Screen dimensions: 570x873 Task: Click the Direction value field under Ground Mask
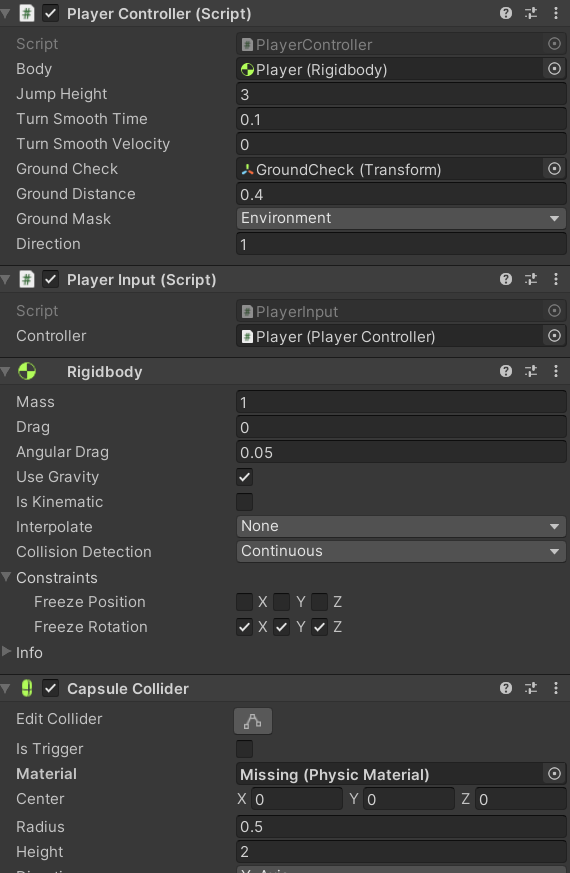tap(401, 244)
